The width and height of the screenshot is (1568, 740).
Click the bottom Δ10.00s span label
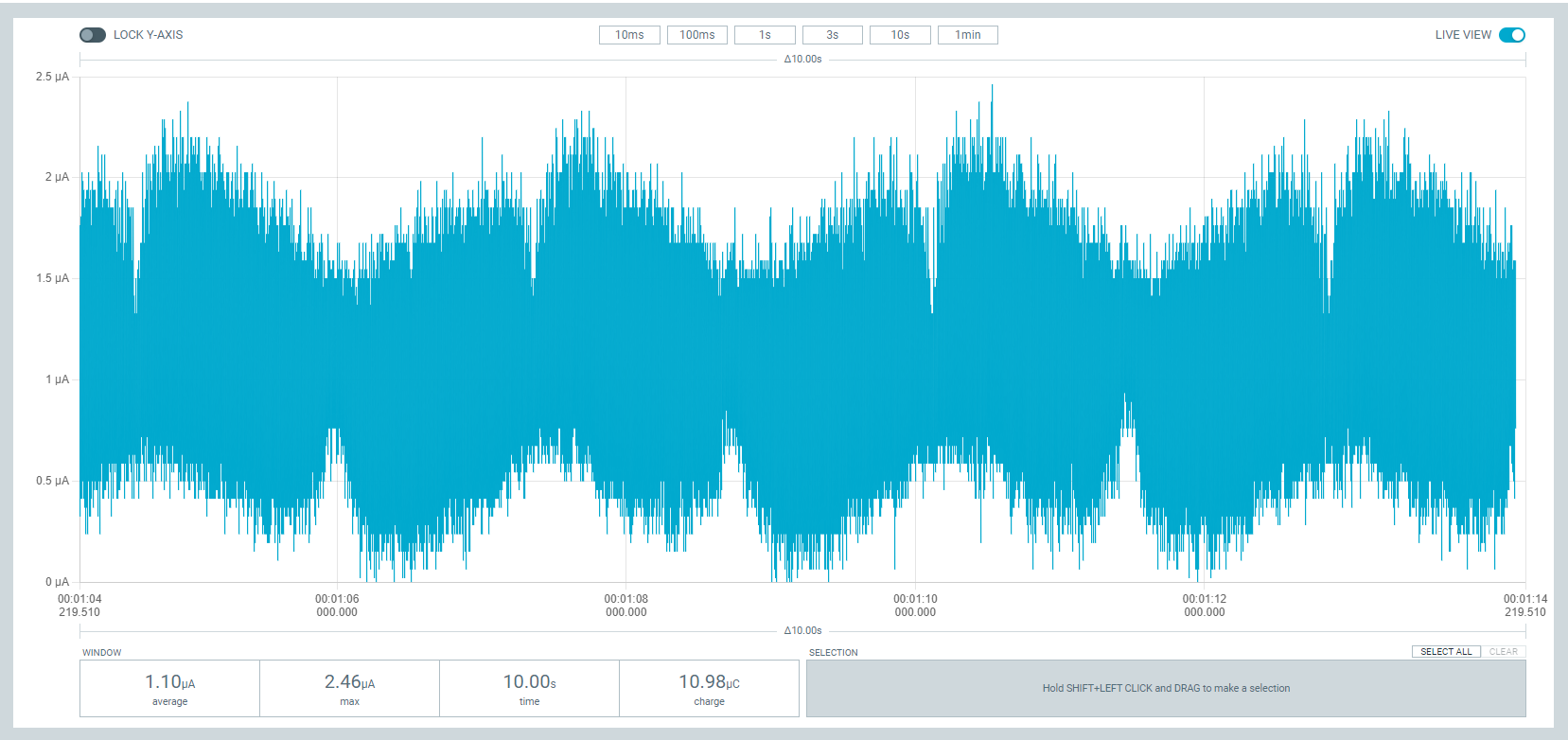tap(802, 631)
